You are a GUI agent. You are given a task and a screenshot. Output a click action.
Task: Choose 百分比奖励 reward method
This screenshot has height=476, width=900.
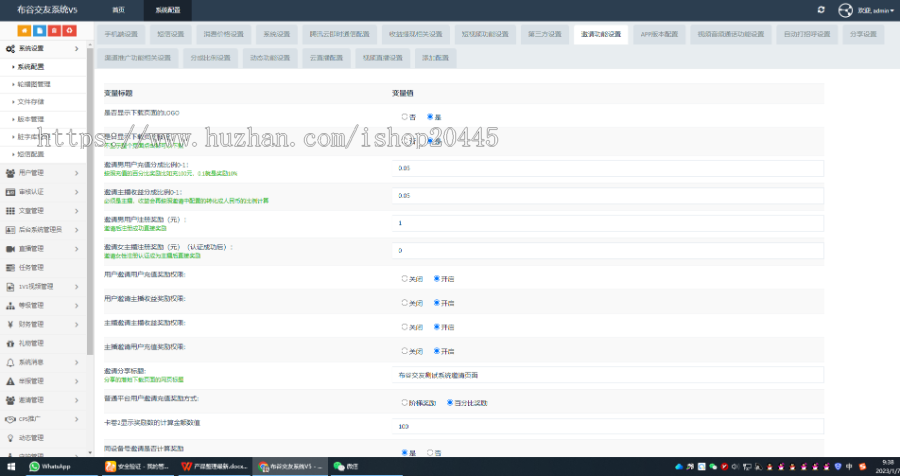450,403
